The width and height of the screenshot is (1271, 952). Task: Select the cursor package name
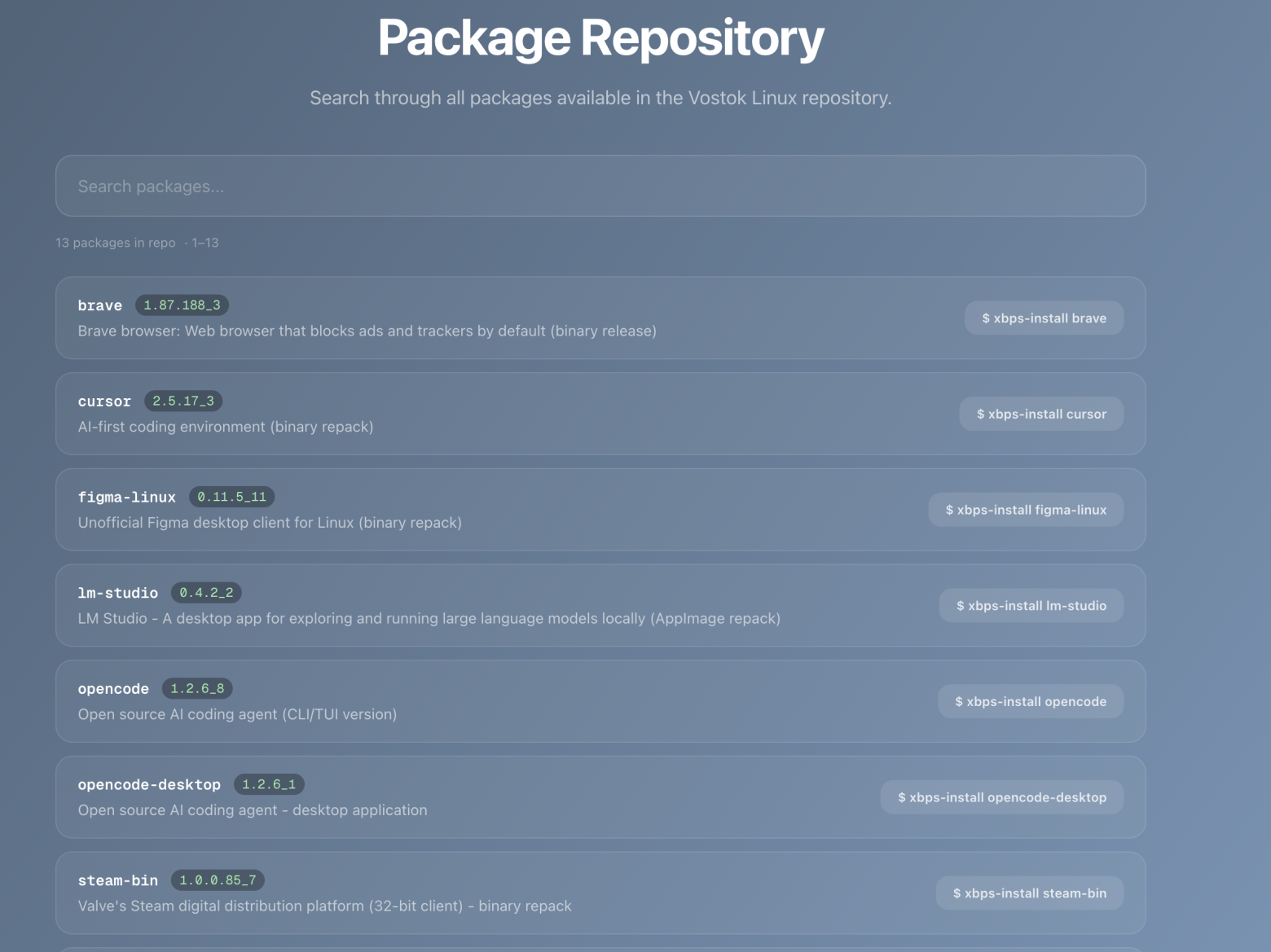tap(104, 401)
